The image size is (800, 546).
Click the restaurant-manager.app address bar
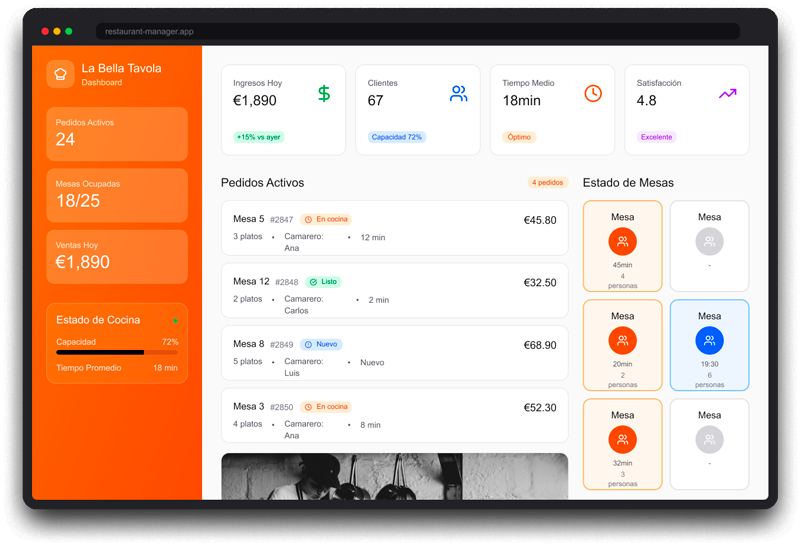[x=418, y=31]
